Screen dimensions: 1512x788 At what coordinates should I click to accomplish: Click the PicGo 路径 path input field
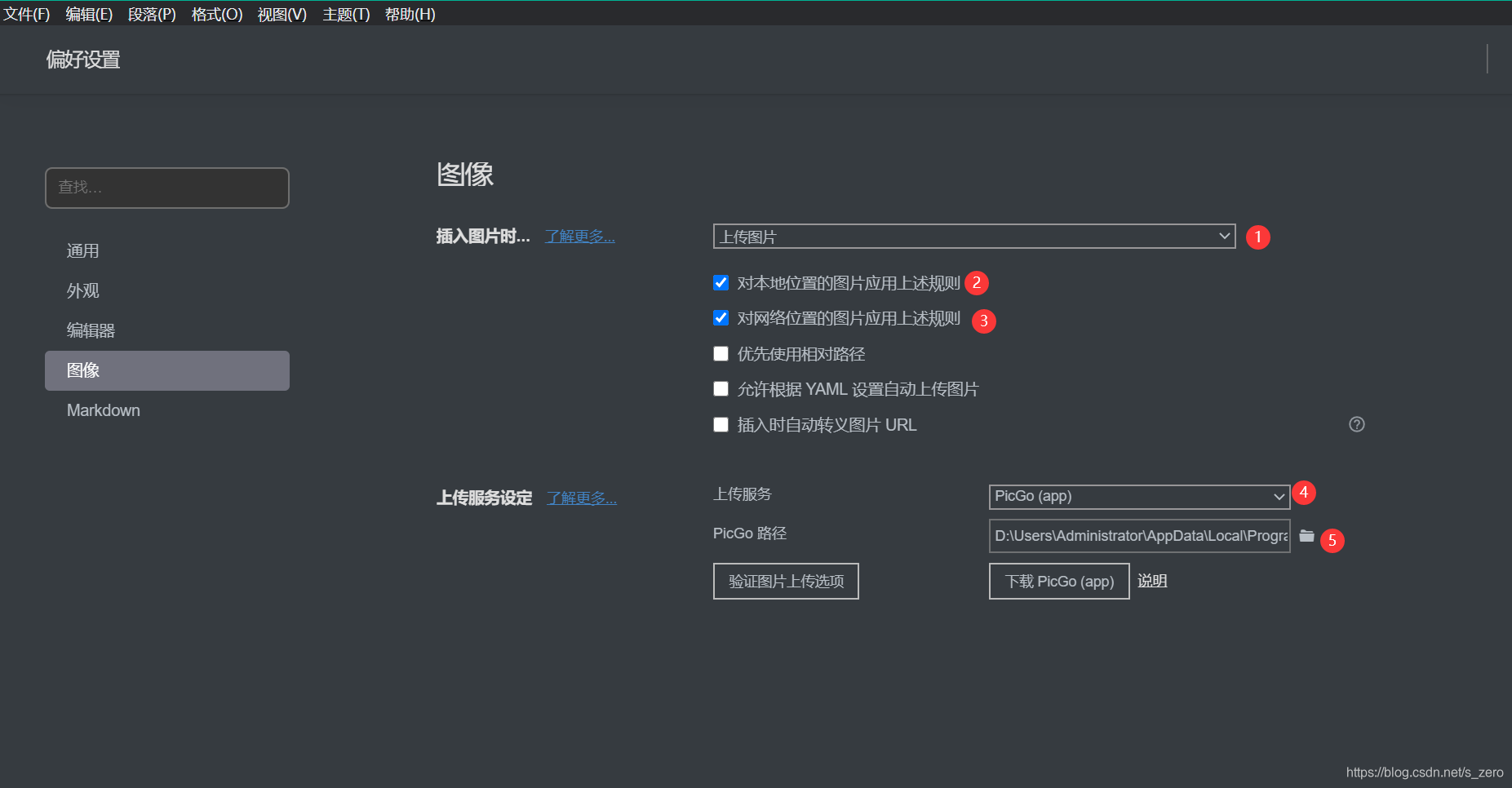[1139, 536]
